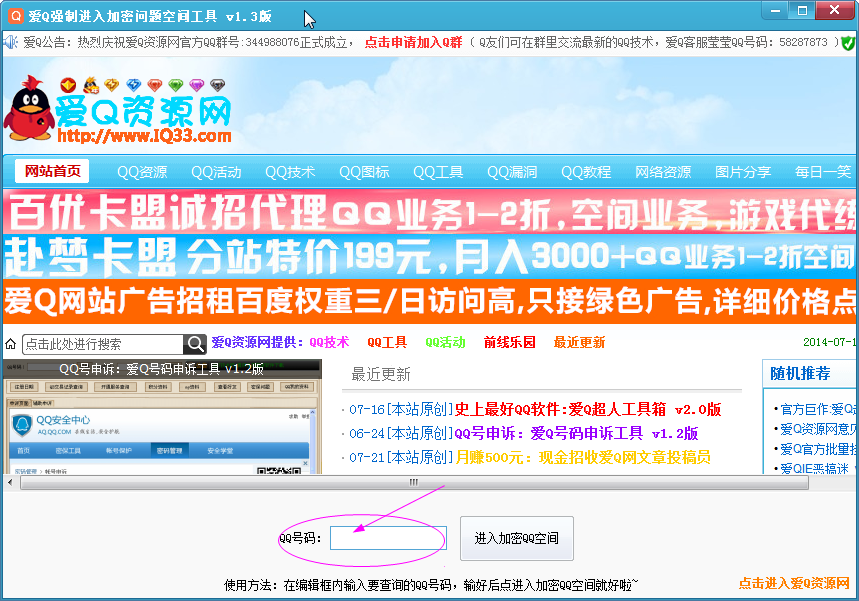Open QQ活动 menu item
The image size is (859, 601).
tap(216, 172)
